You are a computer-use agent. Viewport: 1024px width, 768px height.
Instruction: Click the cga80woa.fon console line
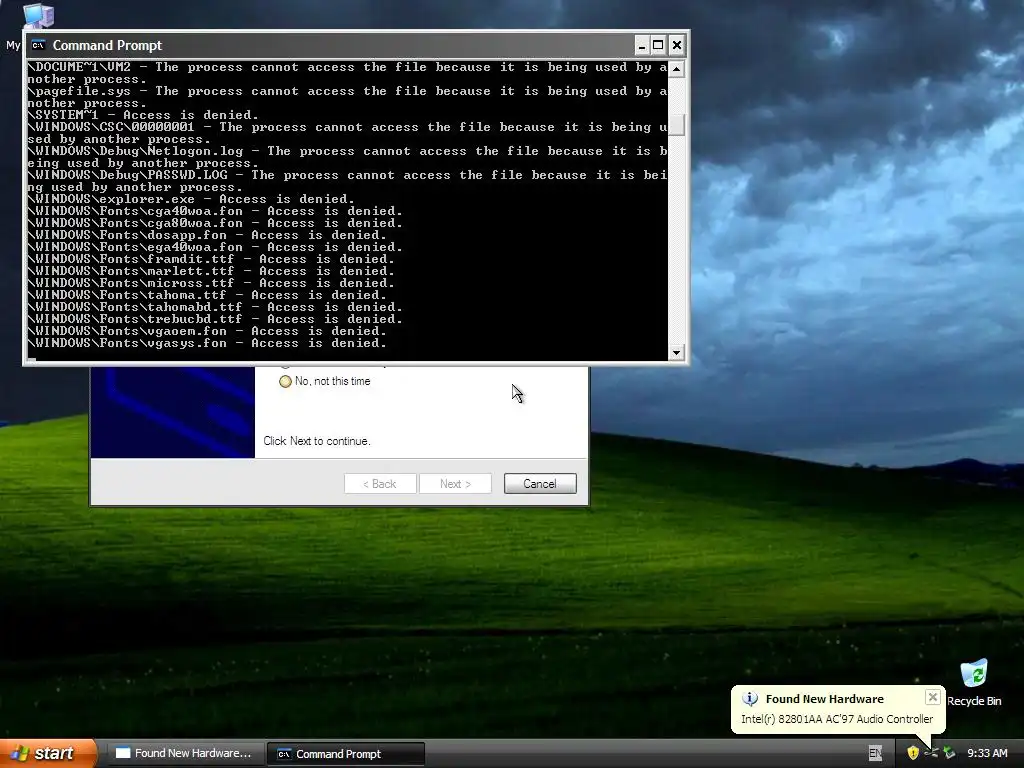[x=216, y=223]
